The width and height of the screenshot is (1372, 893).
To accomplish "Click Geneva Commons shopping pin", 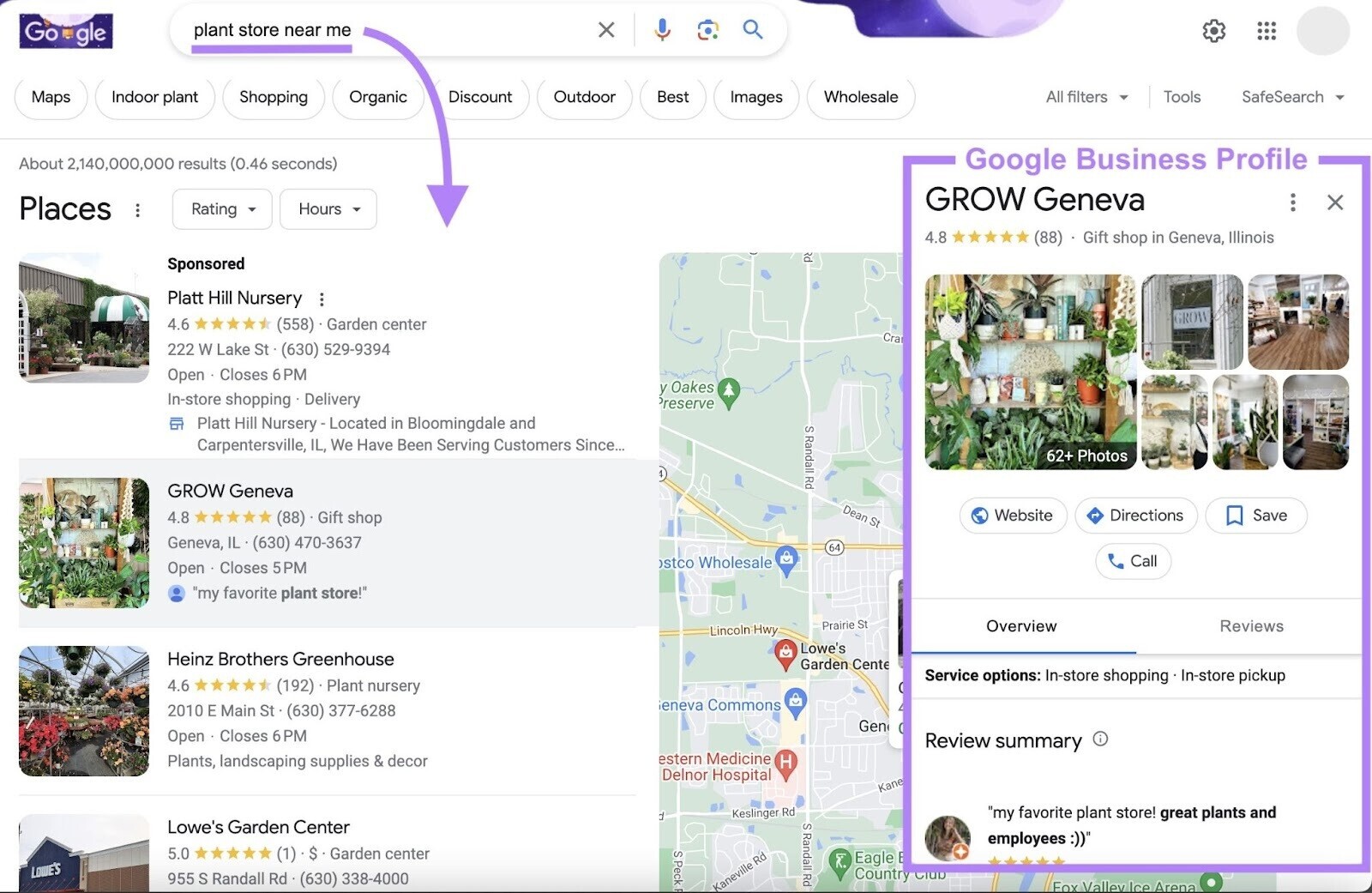I will tap(796, 703).
